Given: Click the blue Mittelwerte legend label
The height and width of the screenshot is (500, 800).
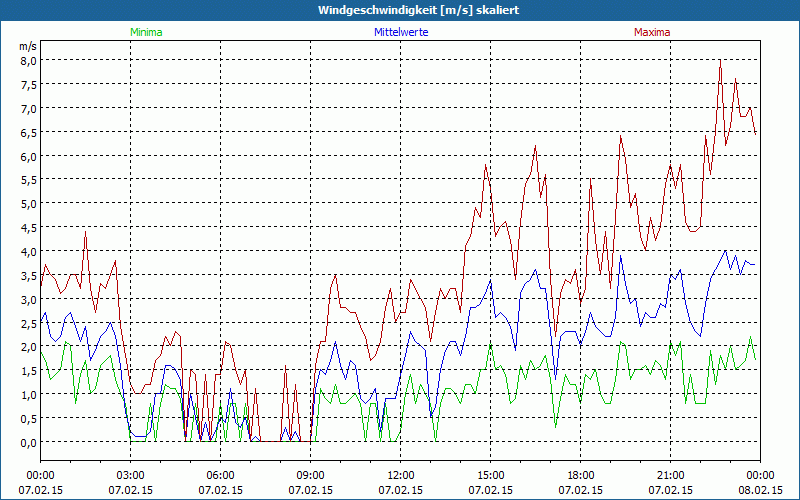Looking at the screenshot, I should coord(401,32).
